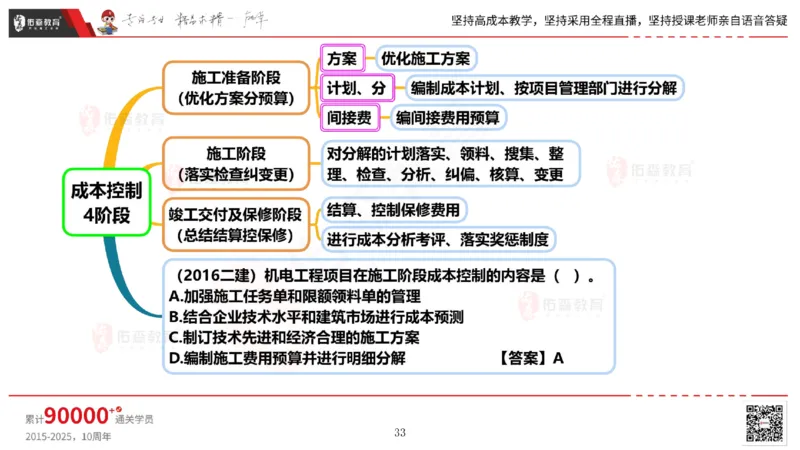The height and width of the screenshot is (450, 800).
Task: Click the 结算、控制保修费用 bubble
Action: (394, 210)
